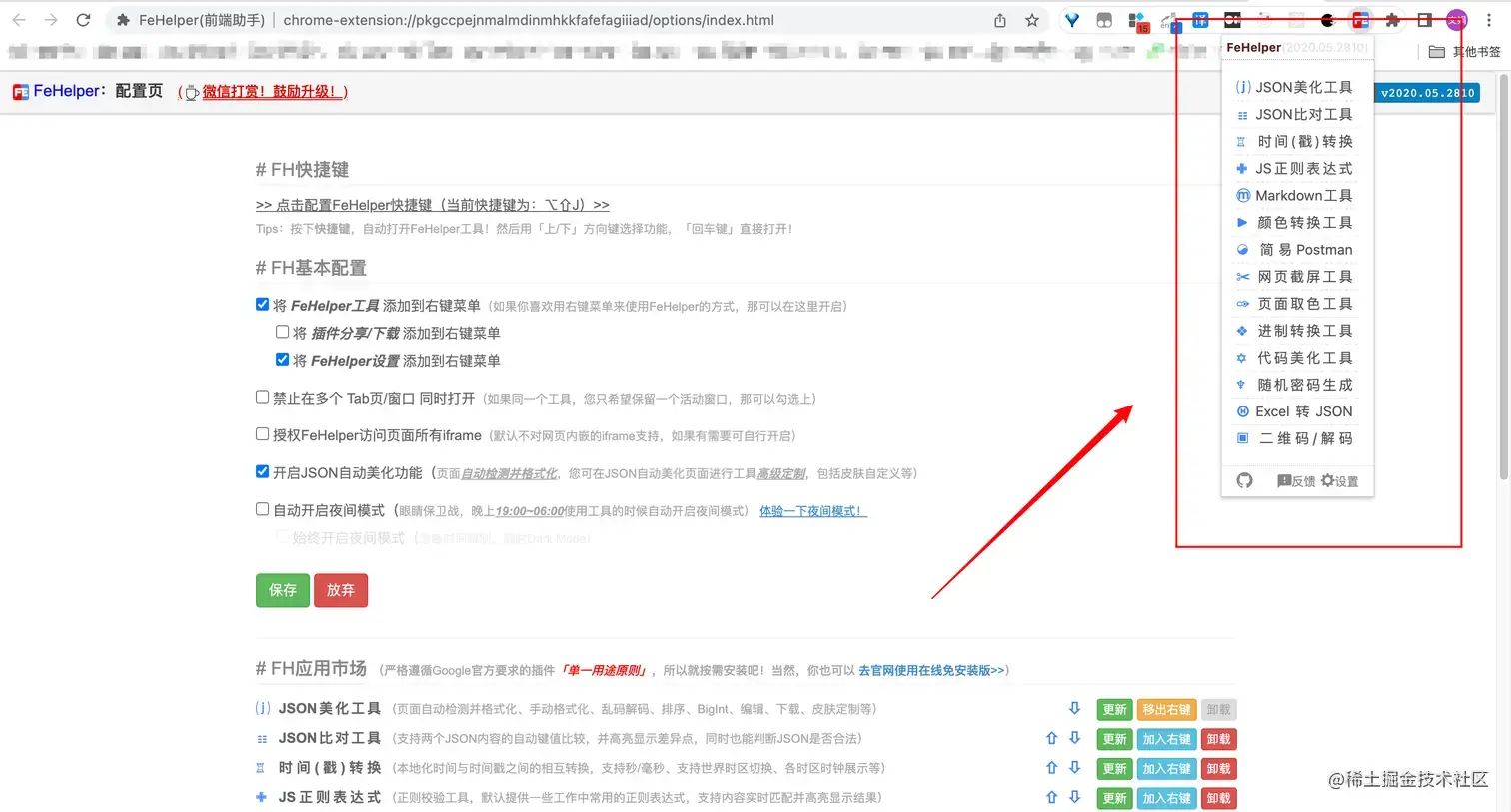
Task: Click the 微信打赏！鼓励升级！ link
Action: coord(275,92)
